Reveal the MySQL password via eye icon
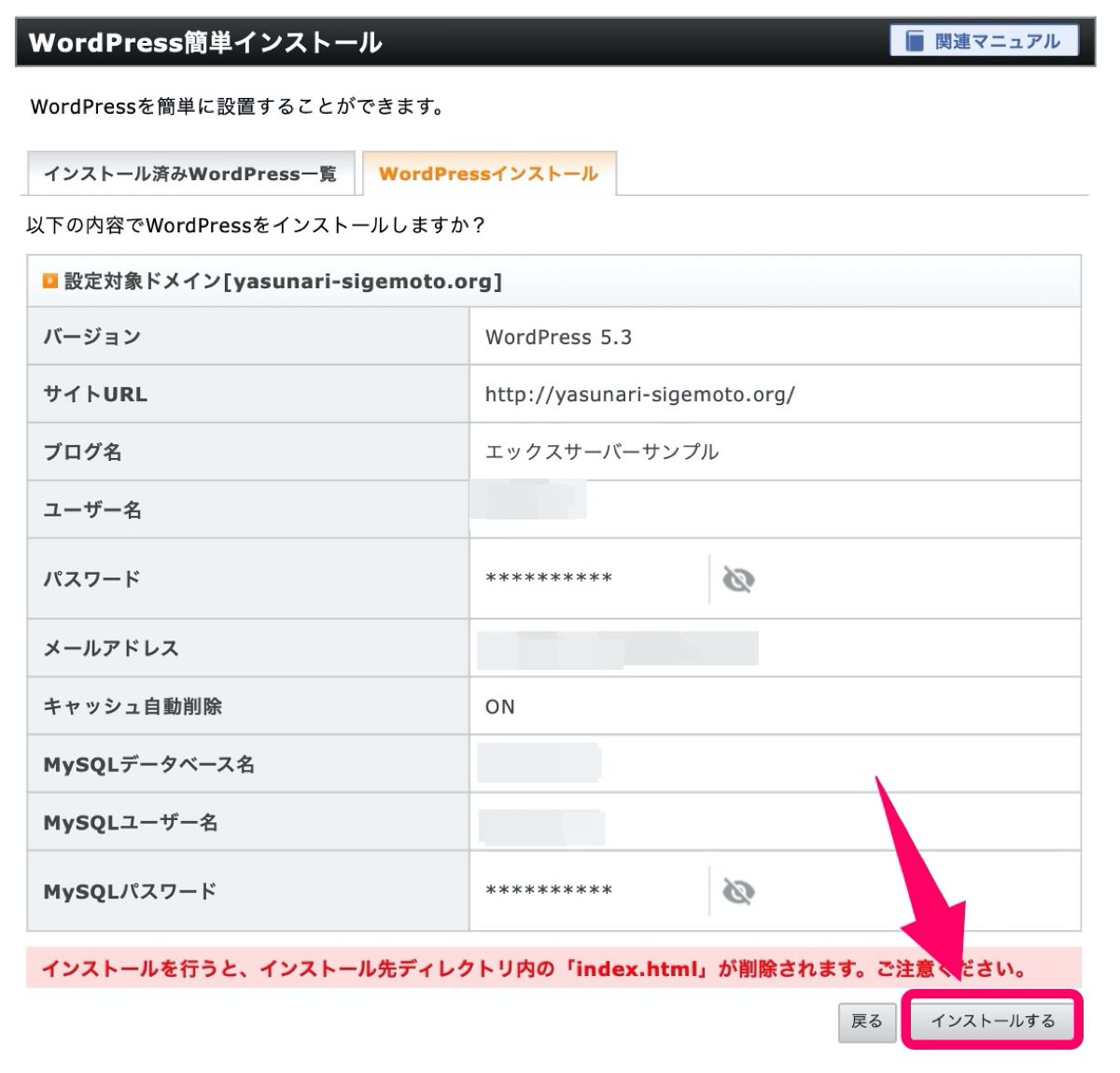 (x=738, y=891)
